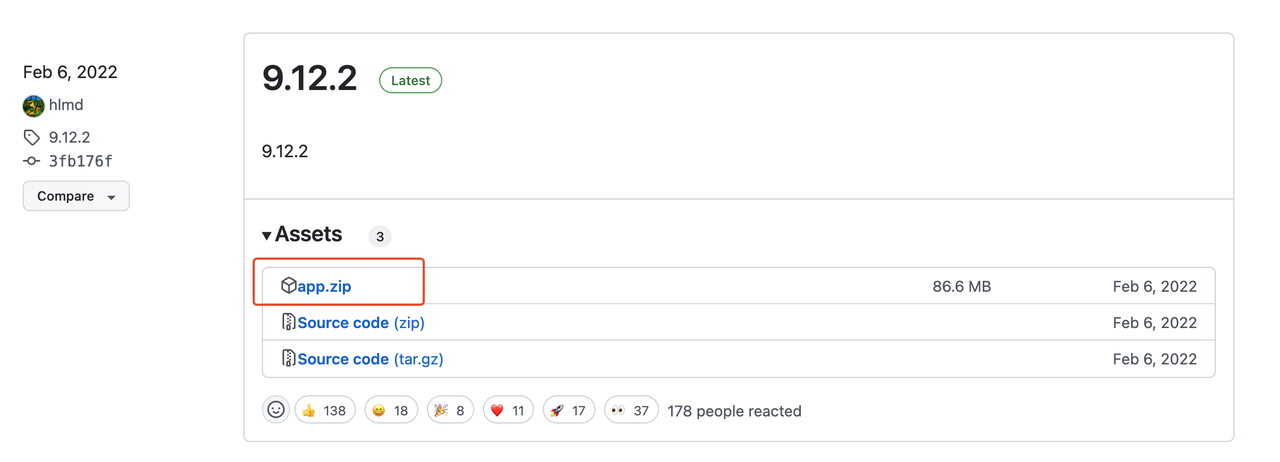Click the app.zip package icon
1280x462 pixels.
point(288,286)
